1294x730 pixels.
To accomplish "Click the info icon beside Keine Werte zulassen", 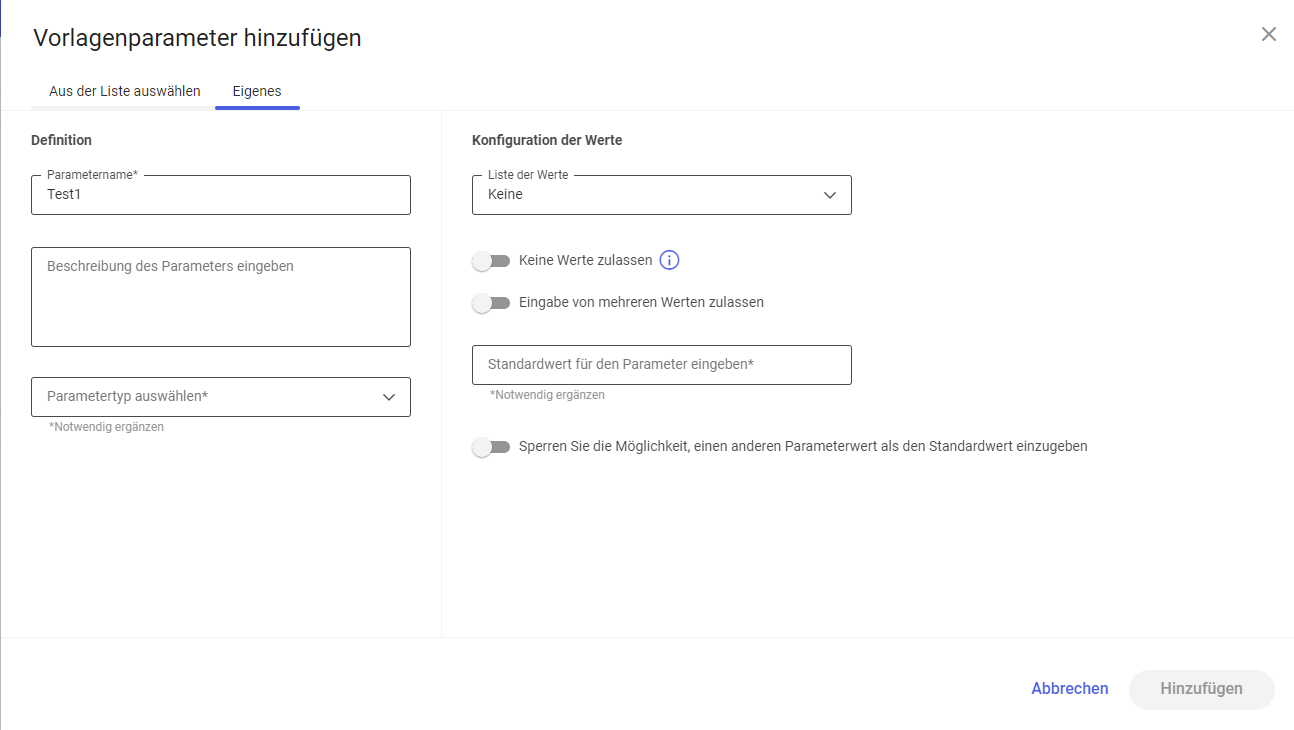I will point(669,260).
